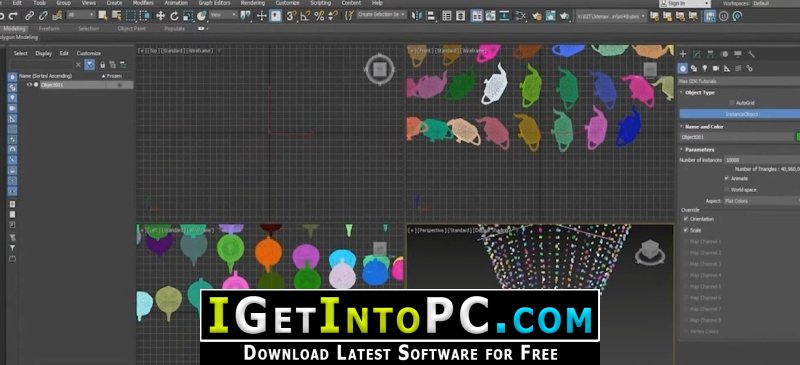Open the Aspect Flat Colors dropdown

tap(761, 201)
